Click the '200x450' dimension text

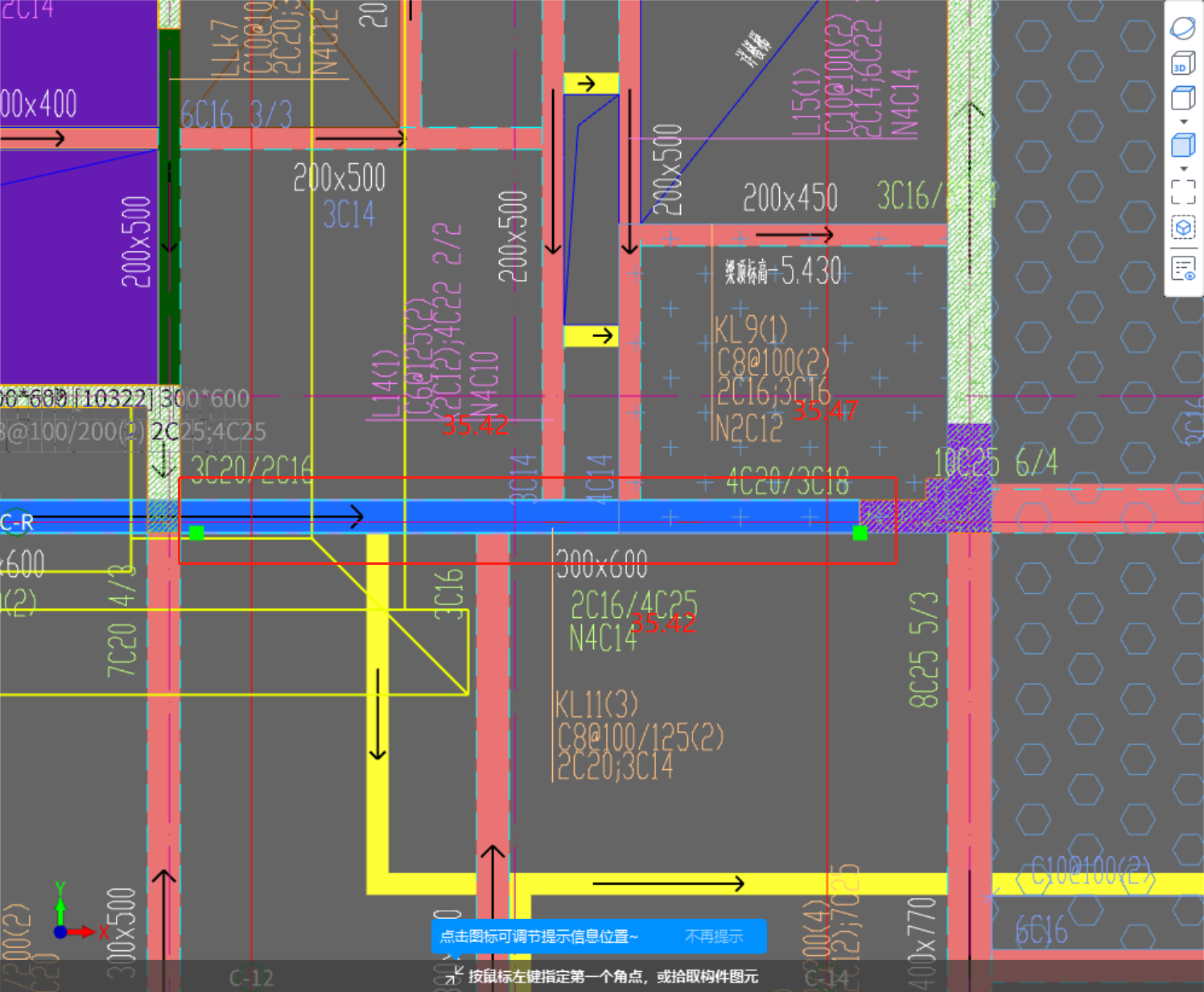pos(790,198)
